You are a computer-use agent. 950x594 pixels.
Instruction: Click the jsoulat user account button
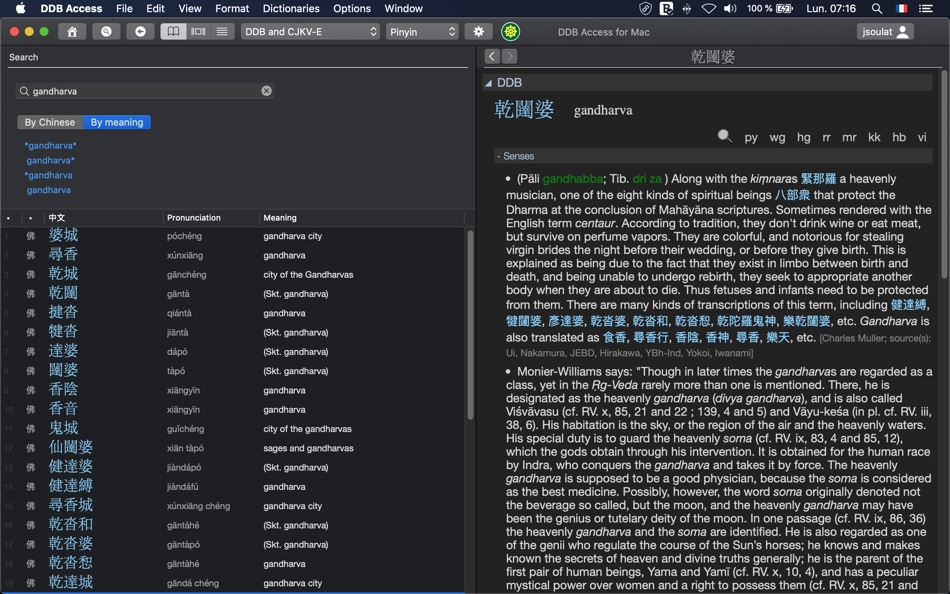[885, 32]
